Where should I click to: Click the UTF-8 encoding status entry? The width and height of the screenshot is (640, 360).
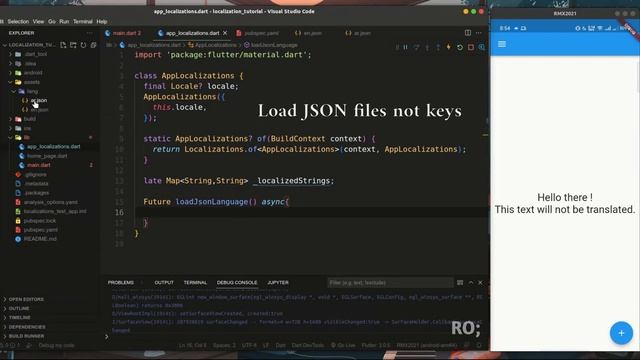[249, 345]
